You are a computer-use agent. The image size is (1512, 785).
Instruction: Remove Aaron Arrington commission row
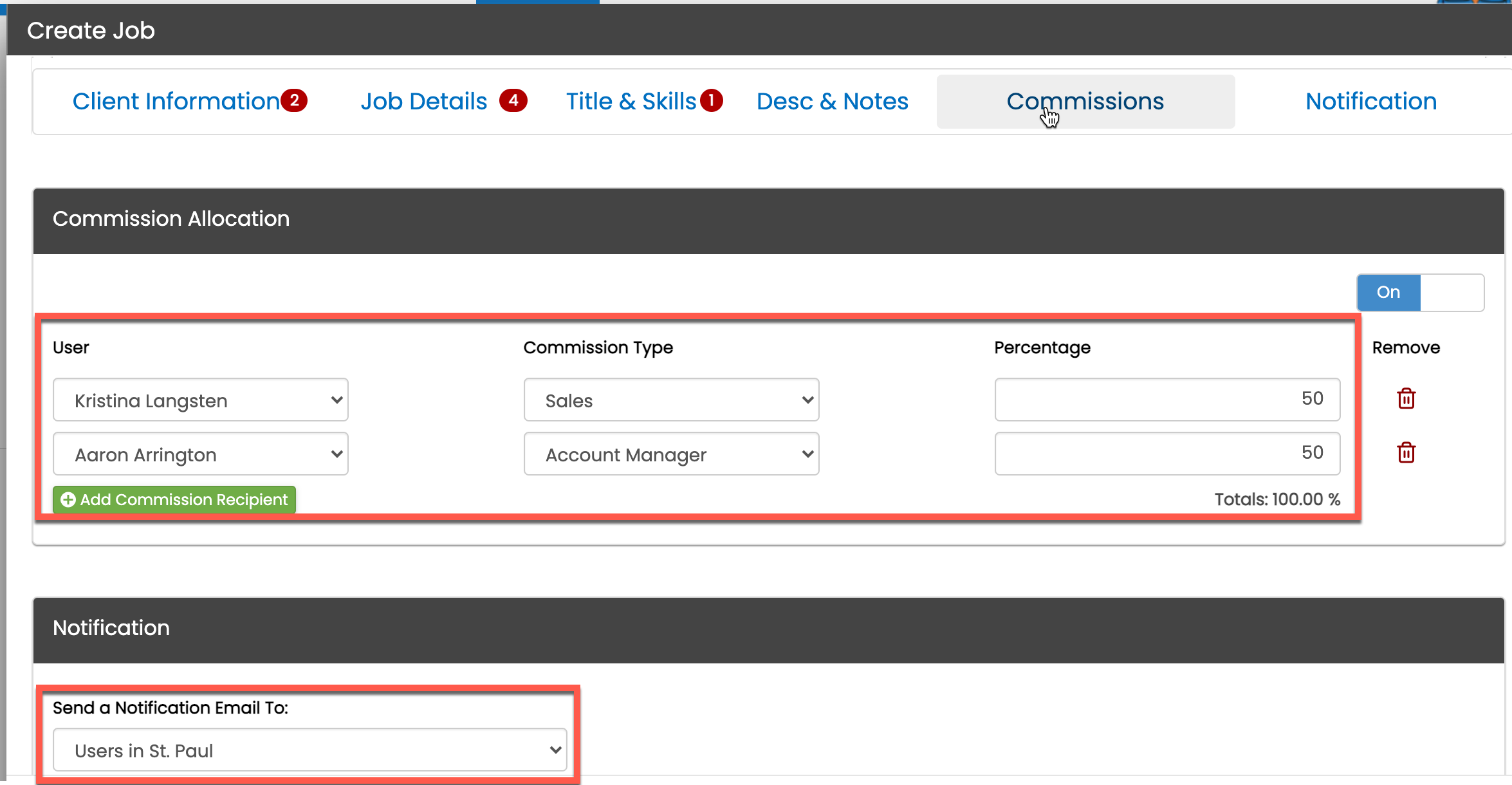[1406, 453]
